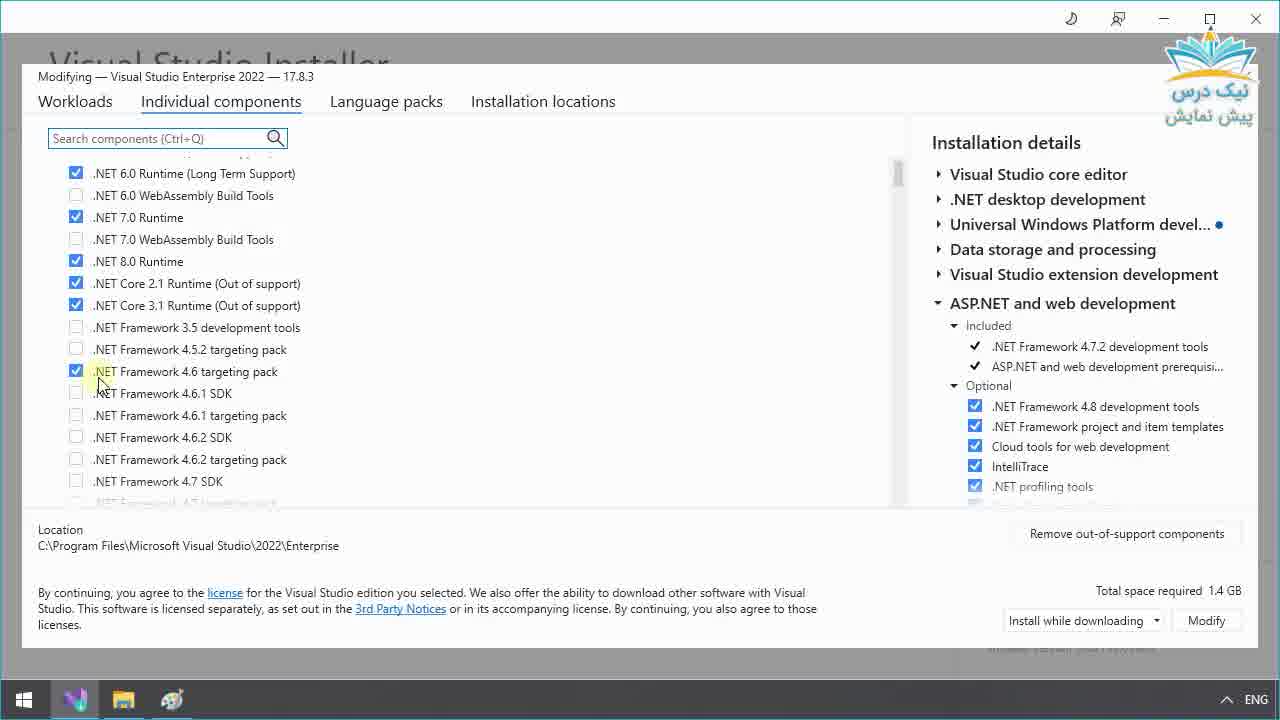The image size is (1280, 720).
Task: Open the feedback icon in the title bar
Action: point(1118,18)
